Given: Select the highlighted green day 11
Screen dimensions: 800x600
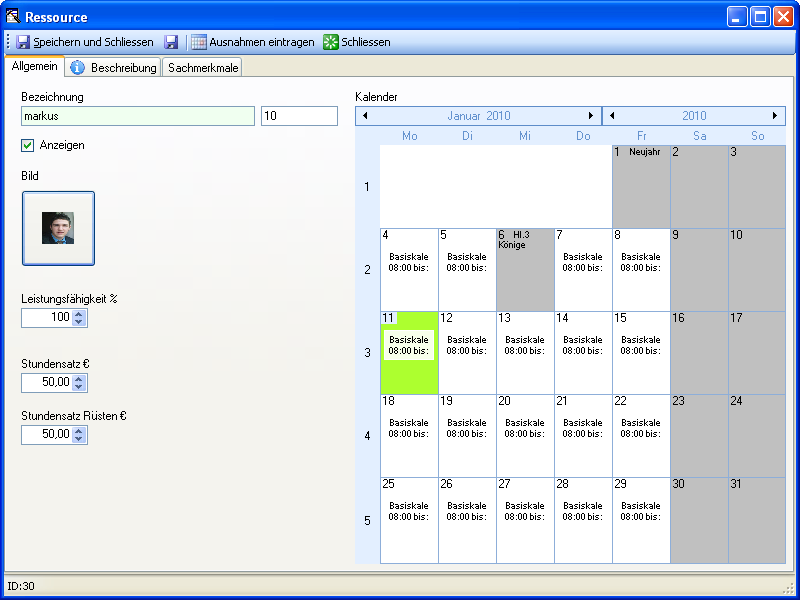Looking at the screenshot, I should [409, 352].
